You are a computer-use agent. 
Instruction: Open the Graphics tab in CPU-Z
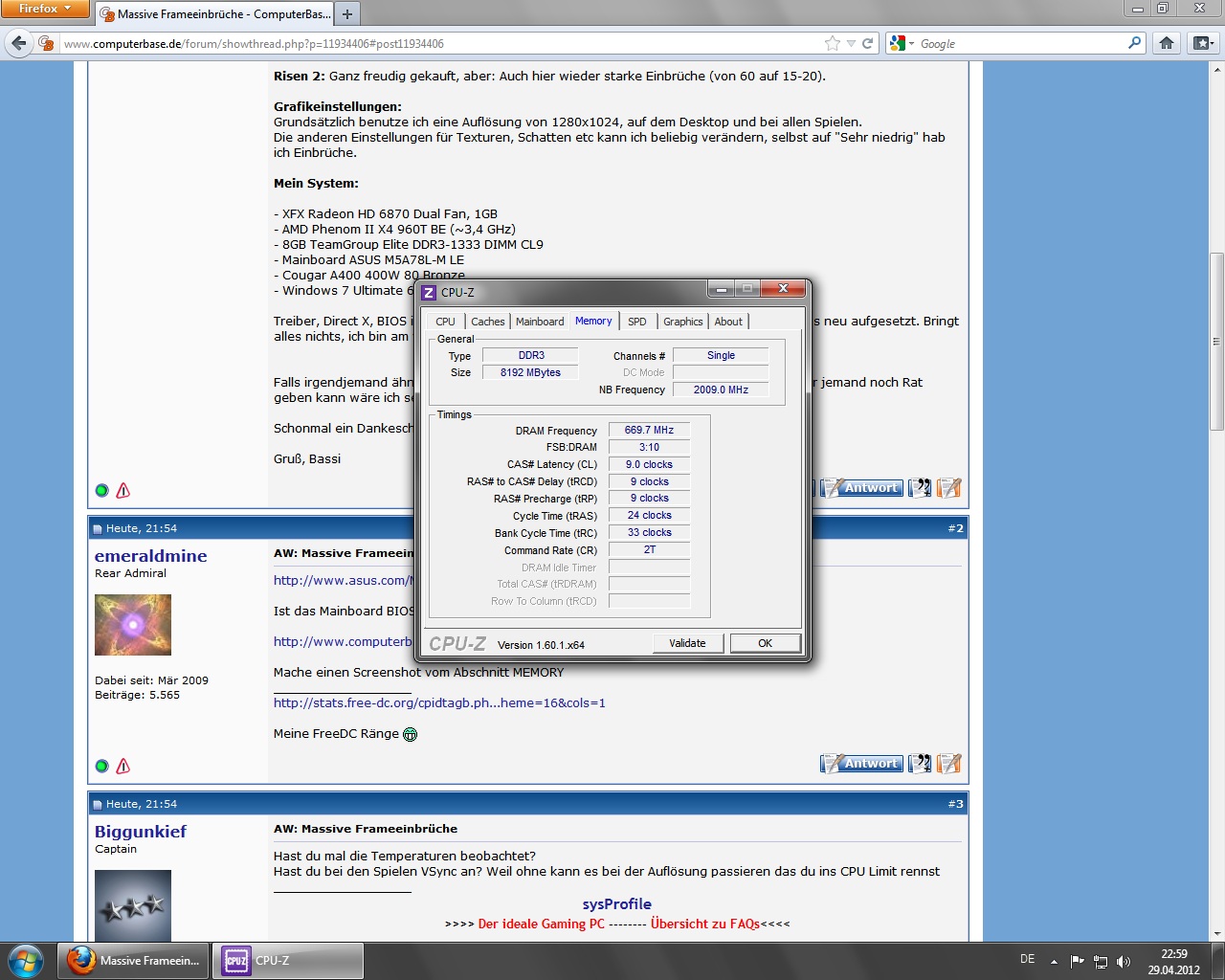683,322
